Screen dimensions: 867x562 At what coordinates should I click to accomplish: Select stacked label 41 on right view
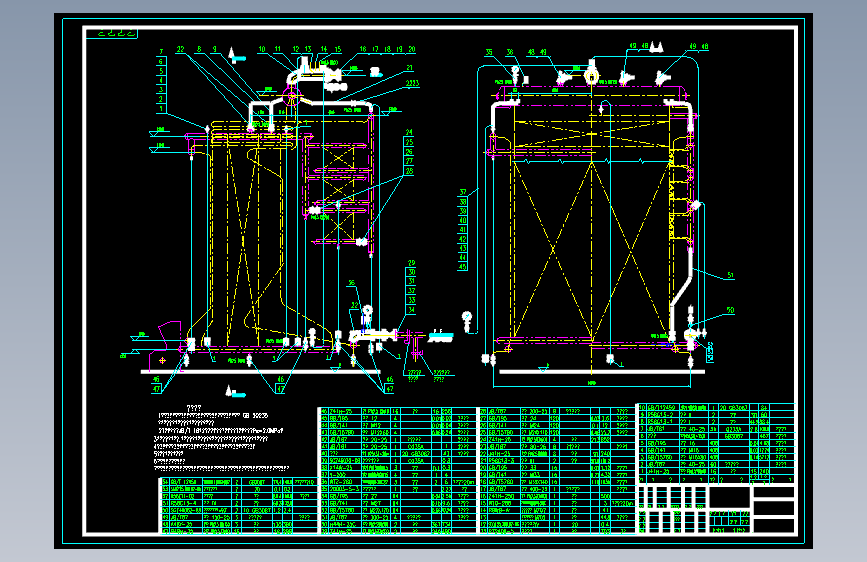463,230
